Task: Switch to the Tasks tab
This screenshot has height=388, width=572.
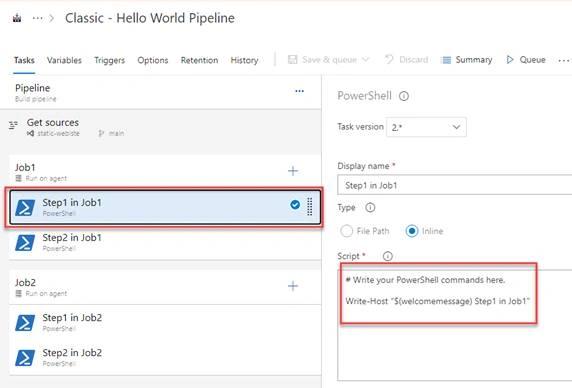Action: pyautogui.click(x=24, y=60)
